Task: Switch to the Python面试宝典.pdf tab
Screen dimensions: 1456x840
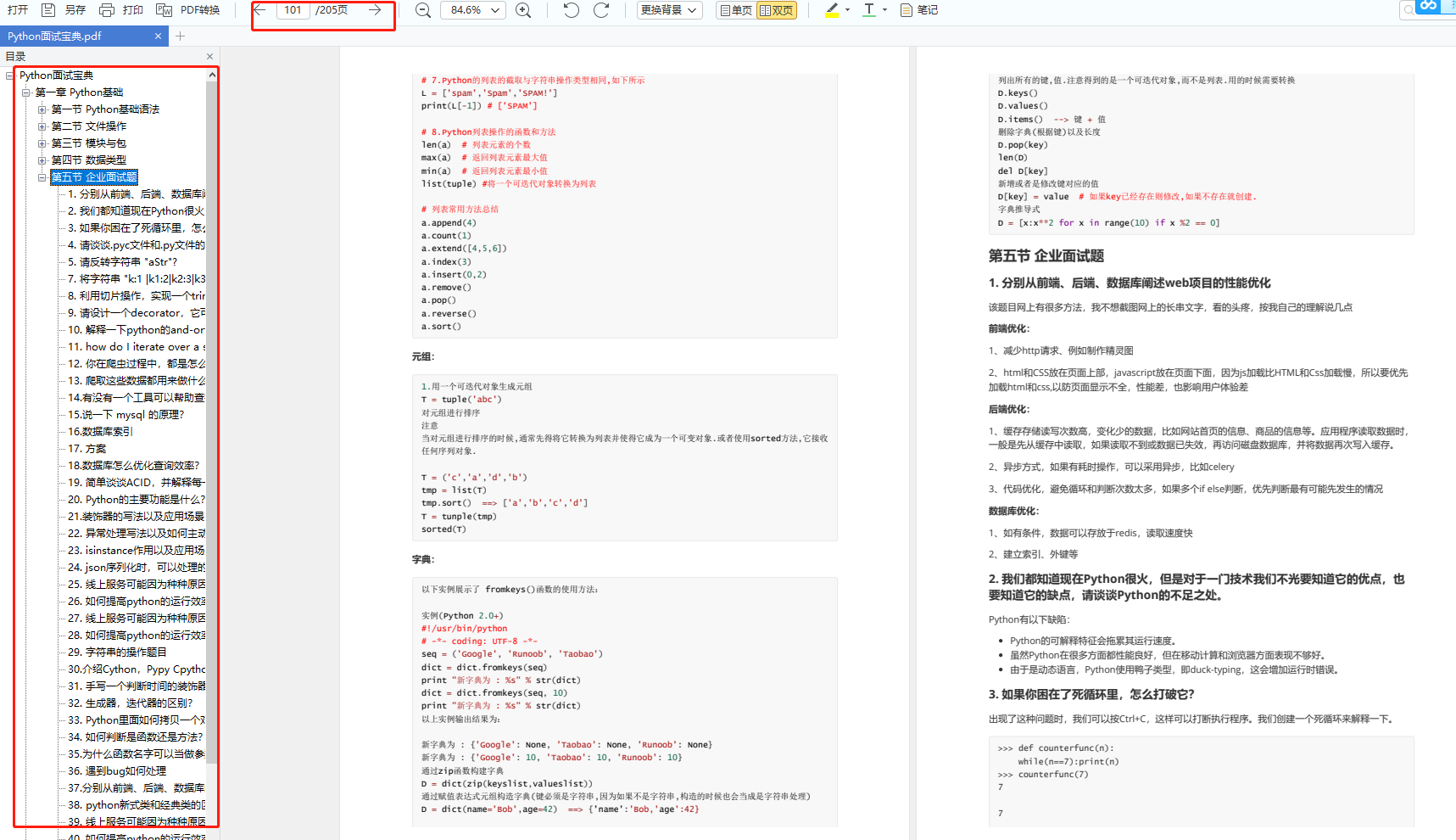Action: tap(76, 36)
